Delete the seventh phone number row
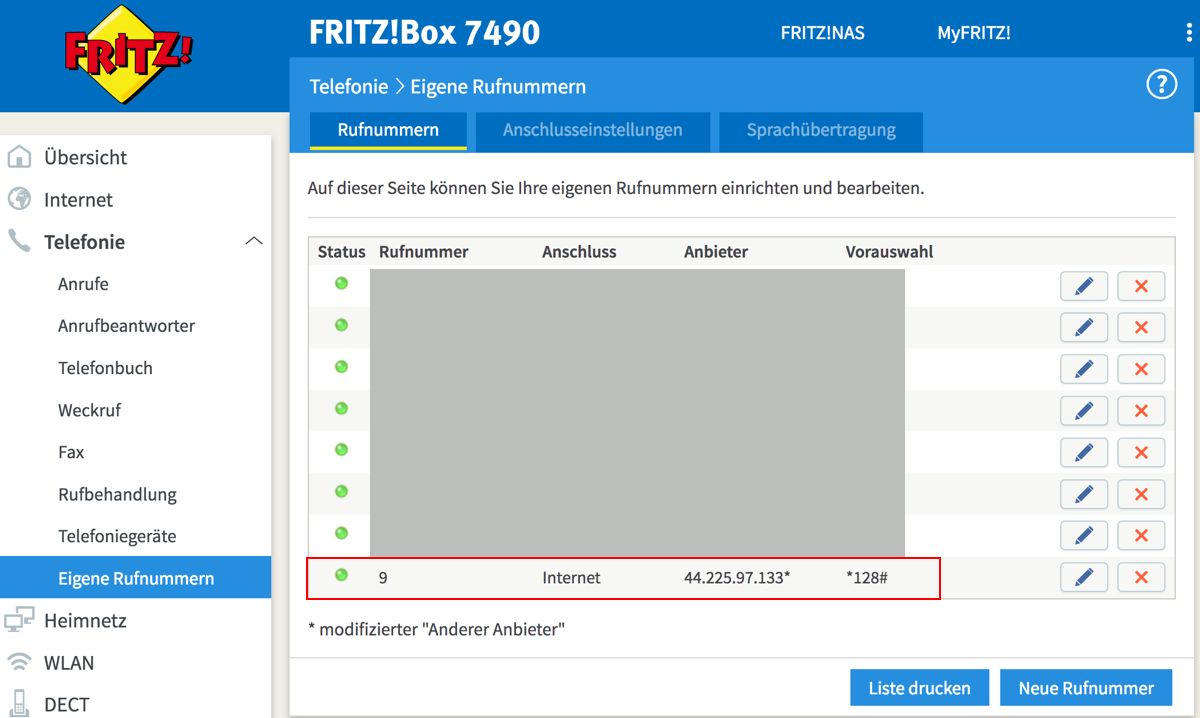The image size is (1200, 718). point(1141,536)
